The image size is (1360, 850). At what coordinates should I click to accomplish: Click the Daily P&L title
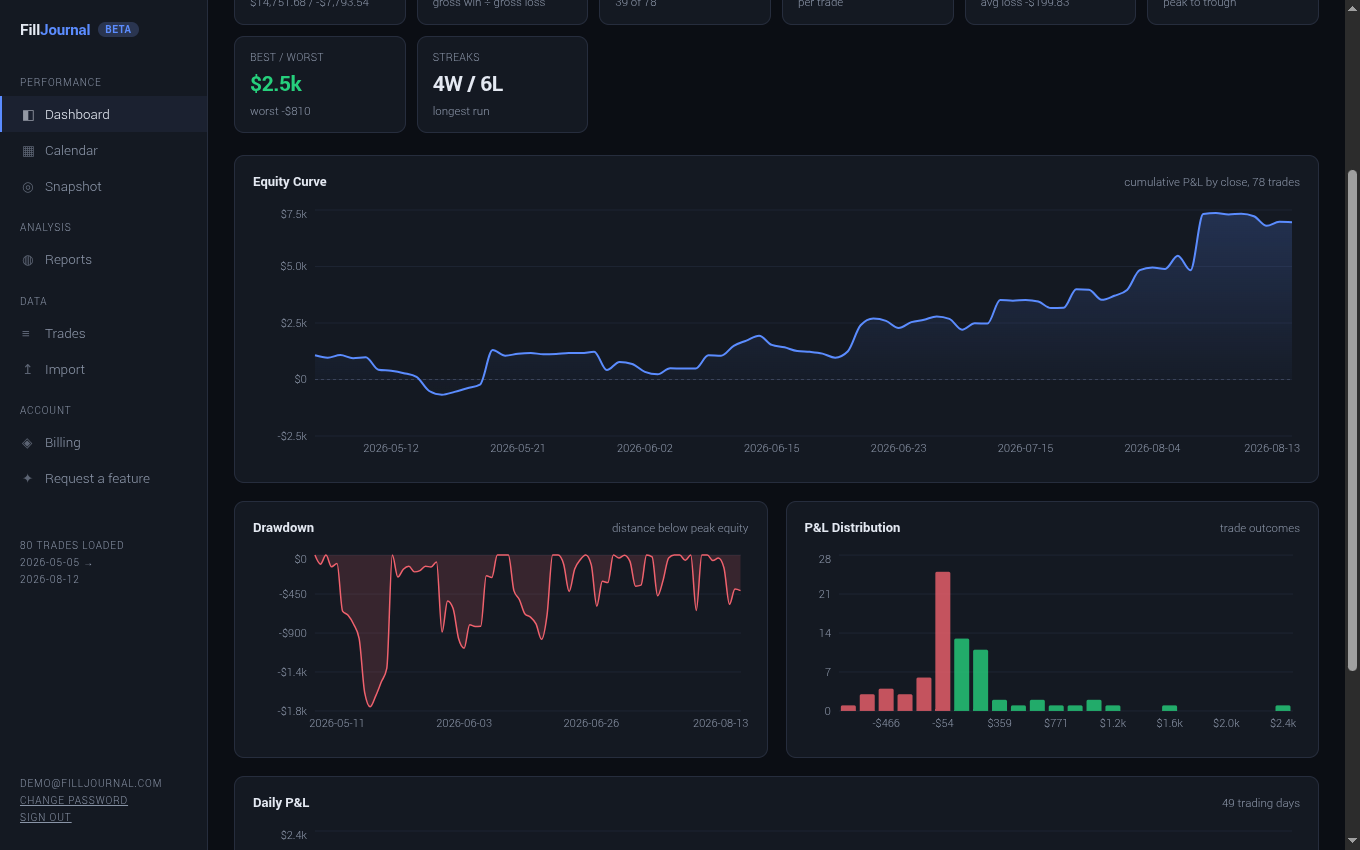click(281, 803)
